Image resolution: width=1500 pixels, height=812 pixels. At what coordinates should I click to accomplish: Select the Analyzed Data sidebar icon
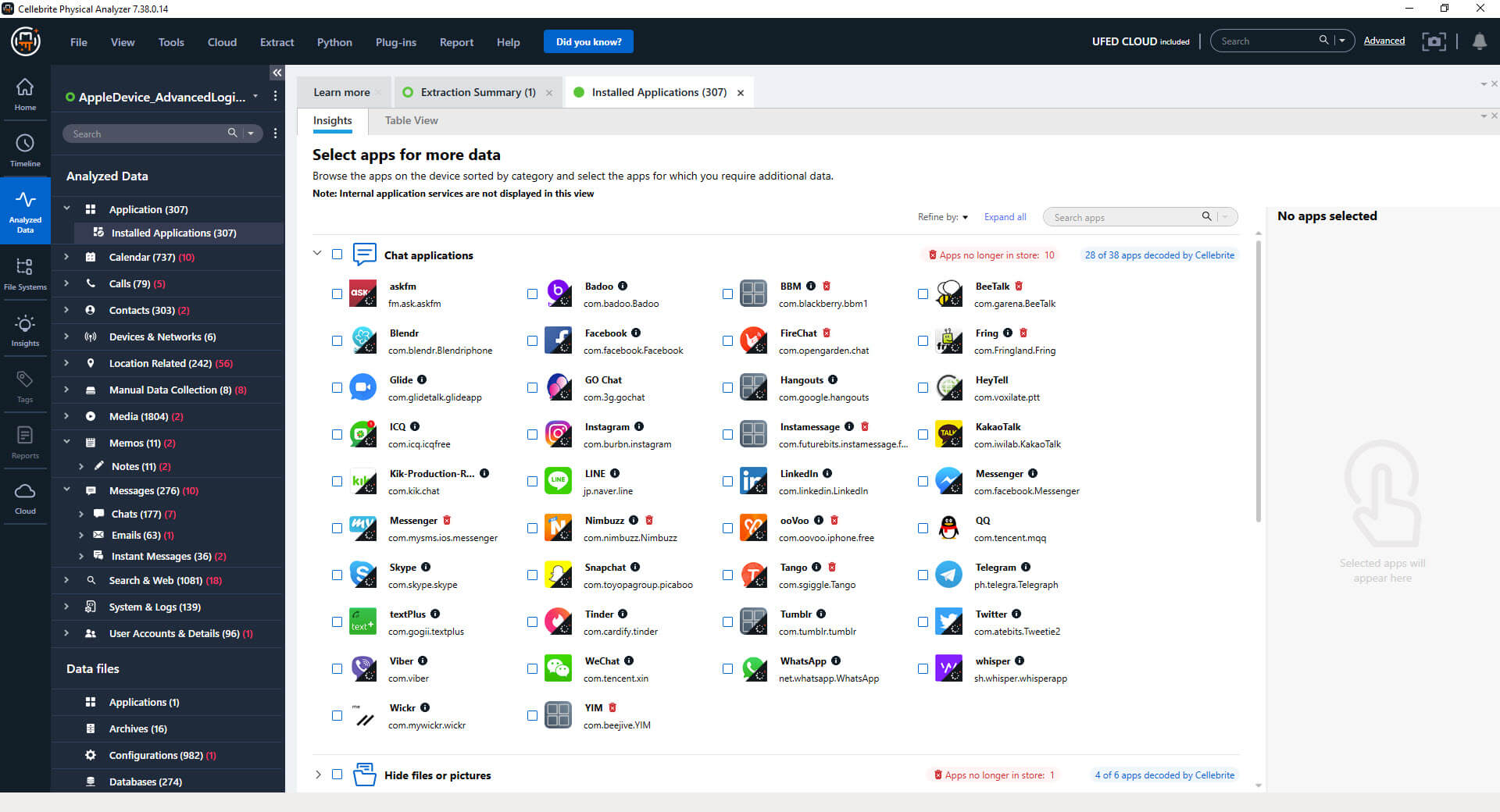(25, 212)
